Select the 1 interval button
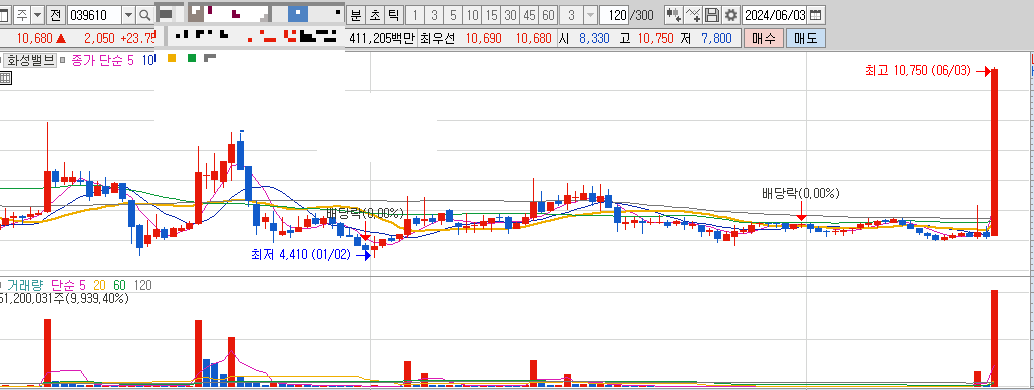The image size is (1034, 390). click(x=415, y=15)
